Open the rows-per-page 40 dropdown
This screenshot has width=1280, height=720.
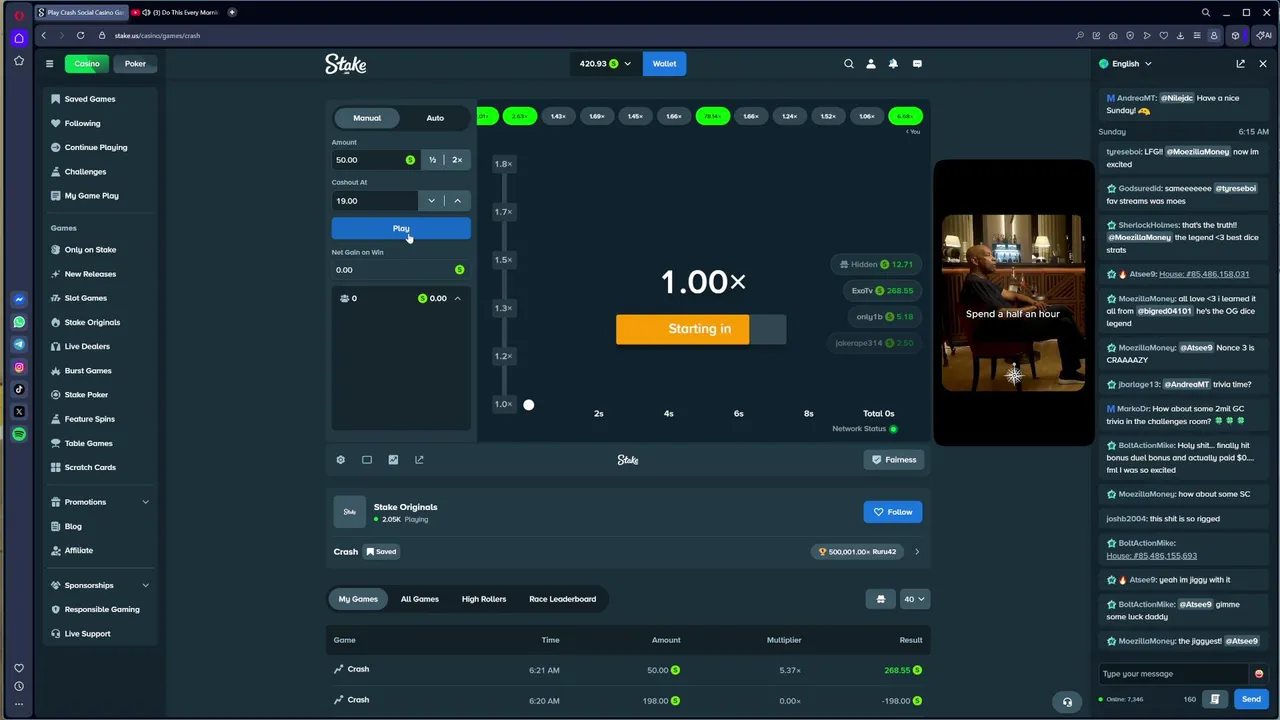pyautogui.click(x=915, y=599)
